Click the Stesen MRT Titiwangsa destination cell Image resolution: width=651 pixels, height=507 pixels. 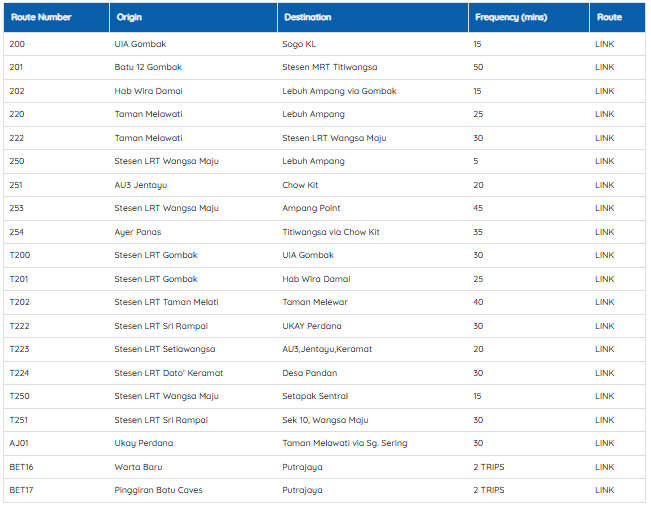tap(329, 67)
